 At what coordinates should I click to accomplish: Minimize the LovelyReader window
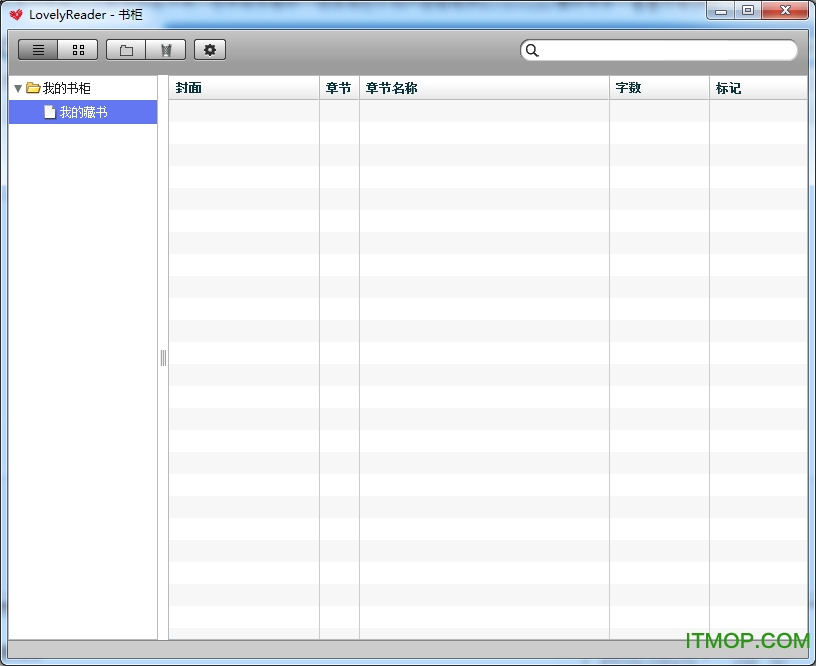pyautogui.click(x=720, y=11)
